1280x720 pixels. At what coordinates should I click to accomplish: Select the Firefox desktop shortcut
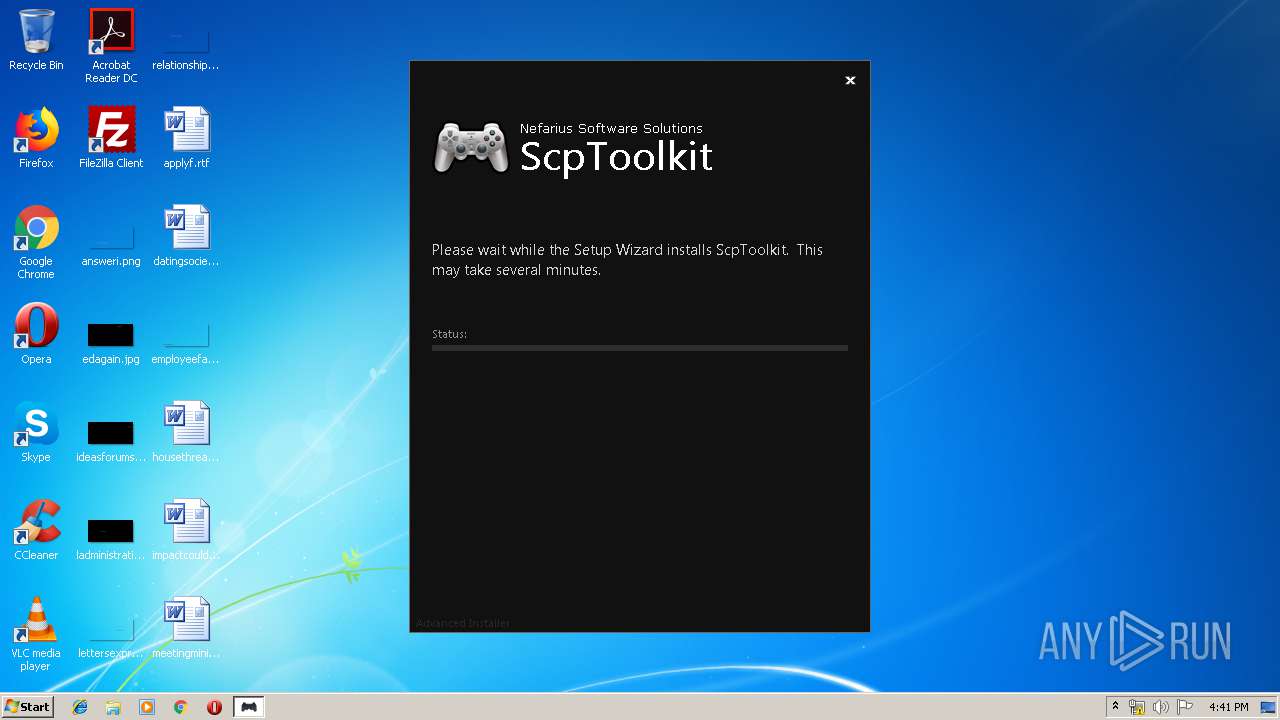(x=36, y=138)
